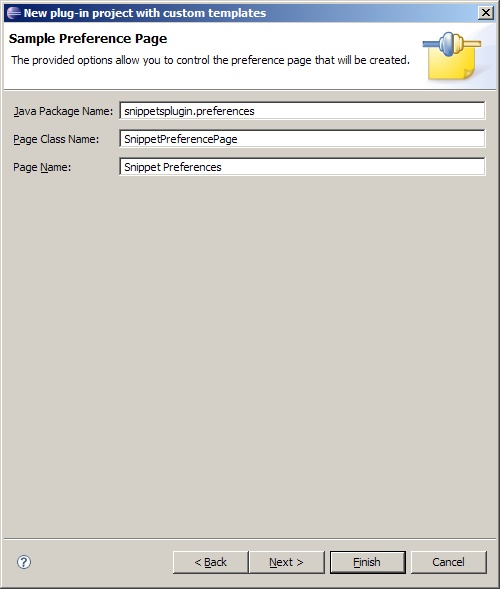Focus the Page Class Name field
The width and height of the screenshot is (500, 589).
point(302,139)
